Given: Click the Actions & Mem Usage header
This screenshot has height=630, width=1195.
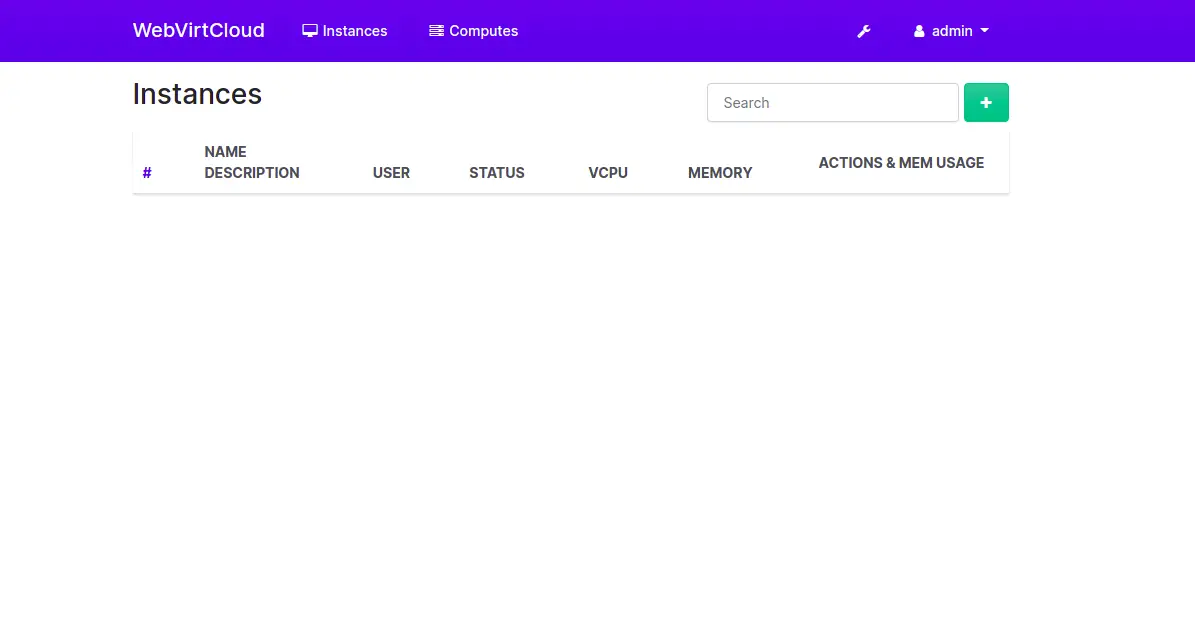Looking at the screenshot, I should [901, 163].
